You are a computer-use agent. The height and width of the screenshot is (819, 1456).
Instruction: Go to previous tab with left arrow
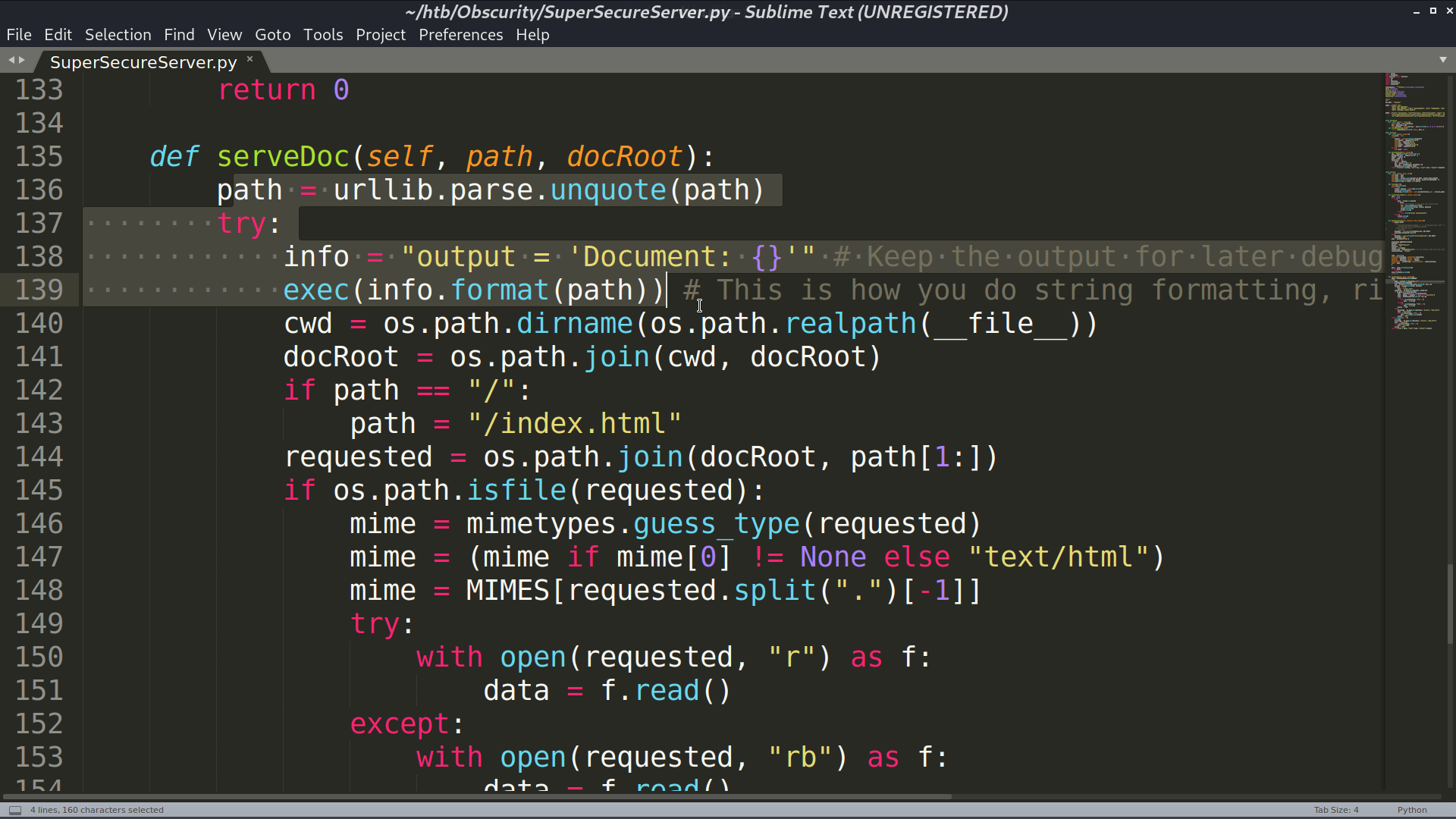point(11,60)
